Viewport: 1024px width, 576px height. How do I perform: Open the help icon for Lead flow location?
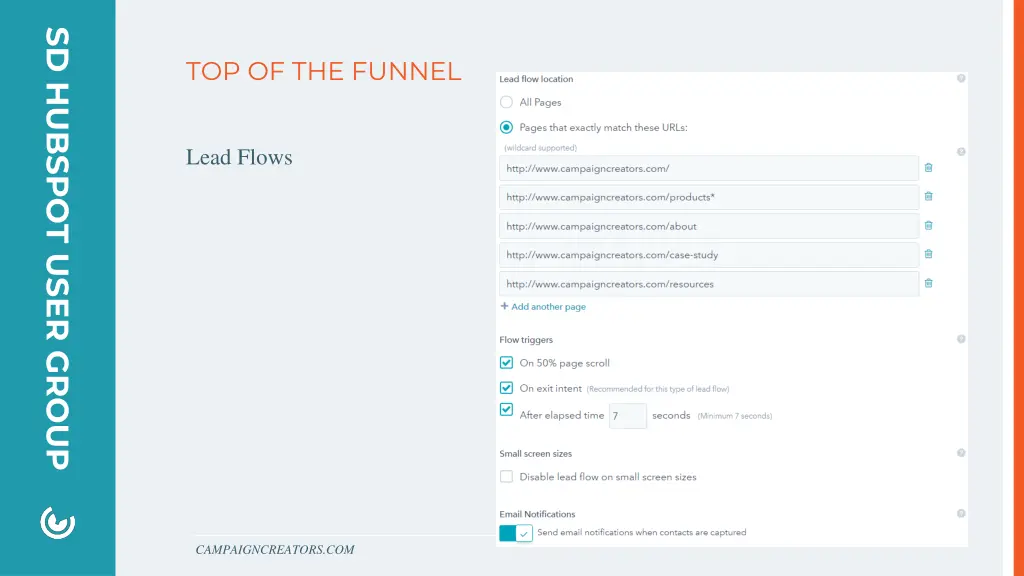[961, 78]
